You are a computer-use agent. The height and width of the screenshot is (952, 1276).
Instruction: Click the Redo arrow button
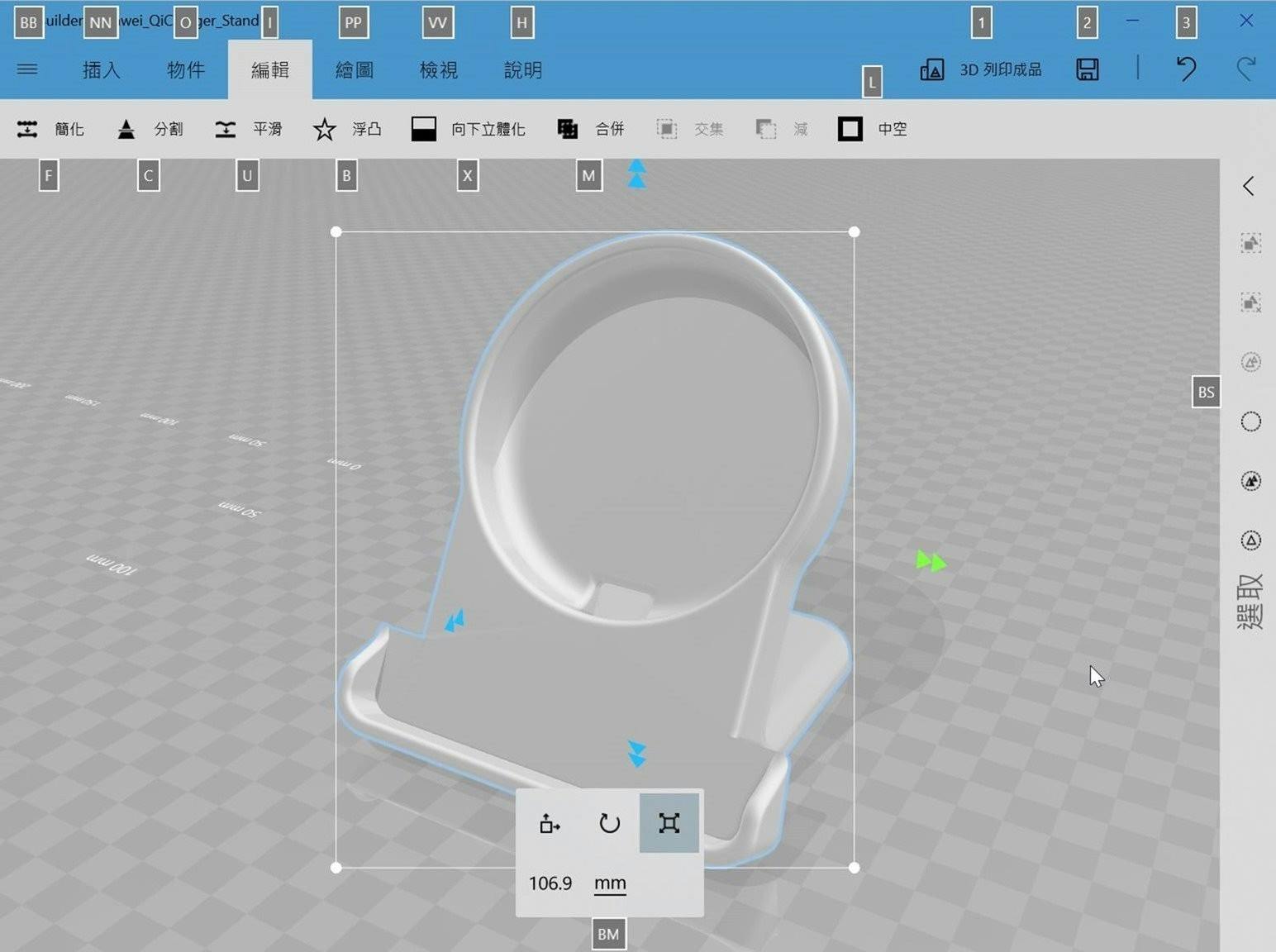[x=1247, y=69]
